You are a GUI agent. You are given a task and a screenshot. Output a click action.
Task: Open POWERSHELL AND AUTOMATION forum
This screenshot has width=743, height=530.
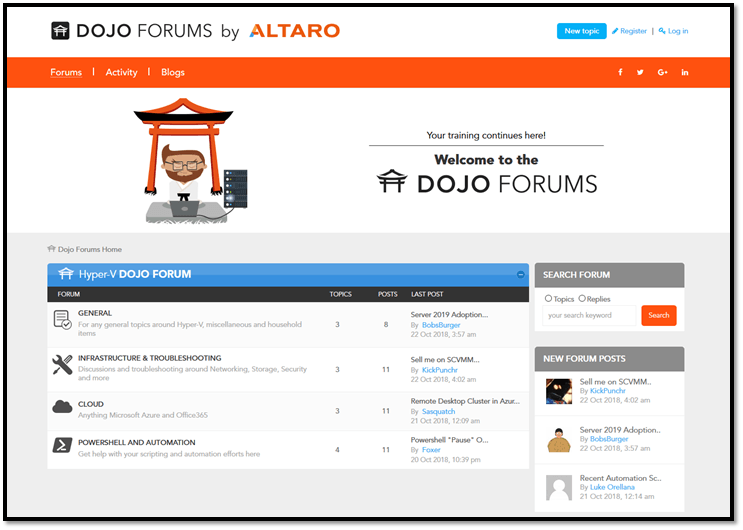136,442
